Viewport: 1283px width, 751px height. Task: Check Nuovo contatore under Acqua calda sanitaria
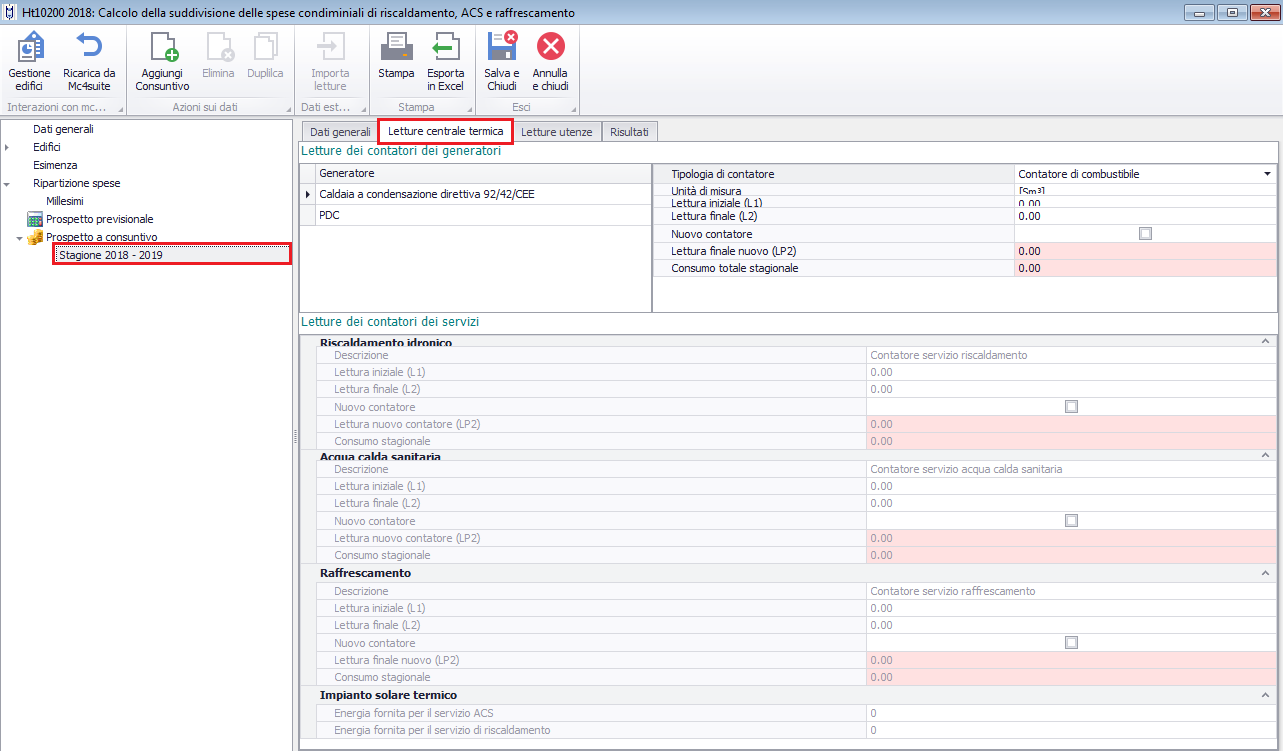coord(1071,521)
